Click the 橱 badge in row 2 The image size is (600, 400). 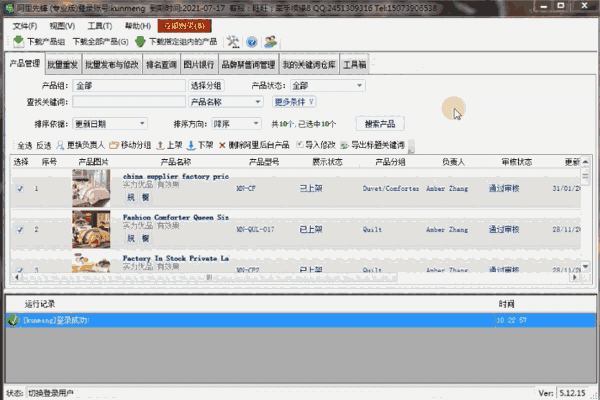(x=145, y=238)
